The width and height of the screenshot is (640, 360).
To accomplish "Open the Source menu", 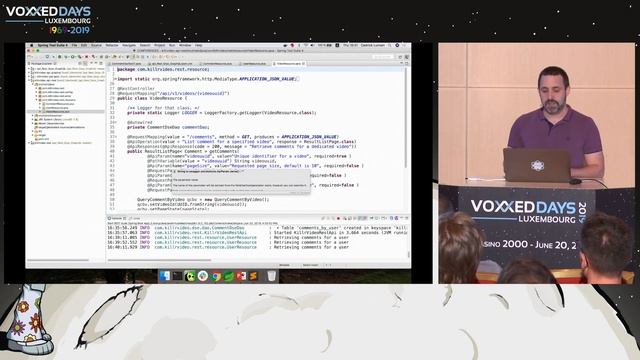I will pyautogui.click(x=96, y=45).
